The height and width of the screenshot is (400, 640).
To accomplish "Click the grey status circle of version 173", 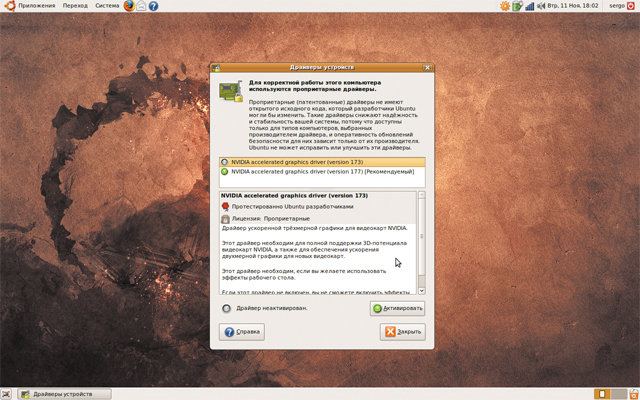I will [x=224, y=162].
